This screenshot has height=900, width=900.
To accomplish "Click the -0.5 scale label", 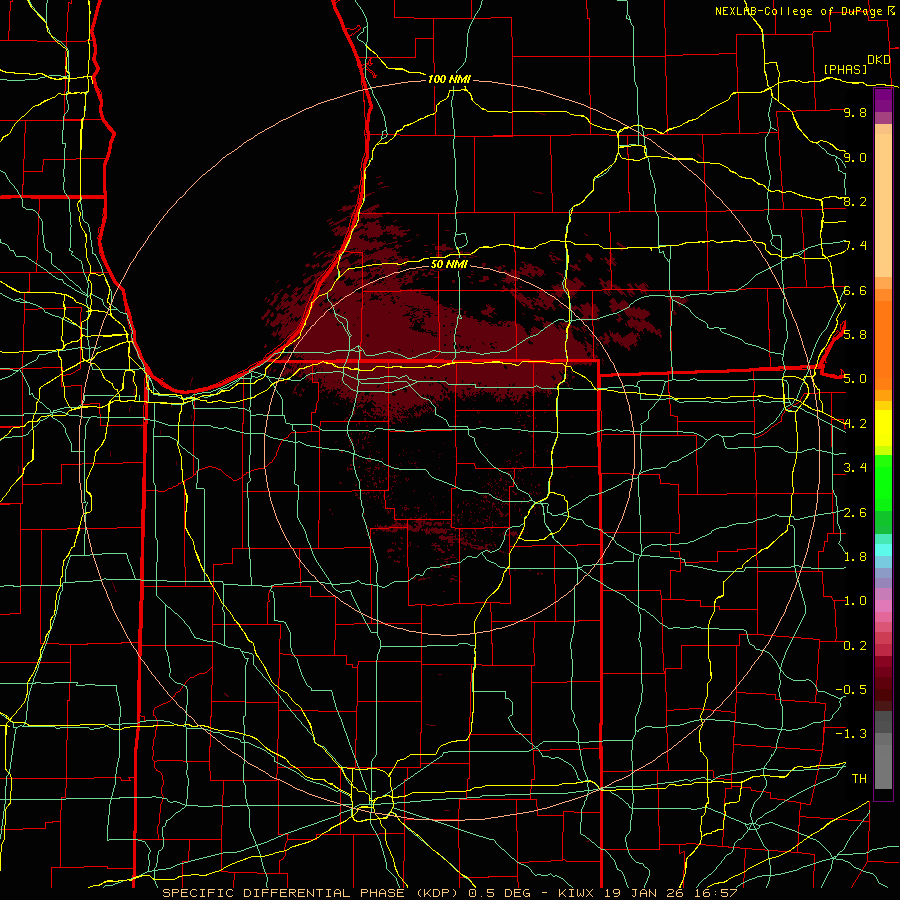I will pyautogui.click(x=851, y=689).
